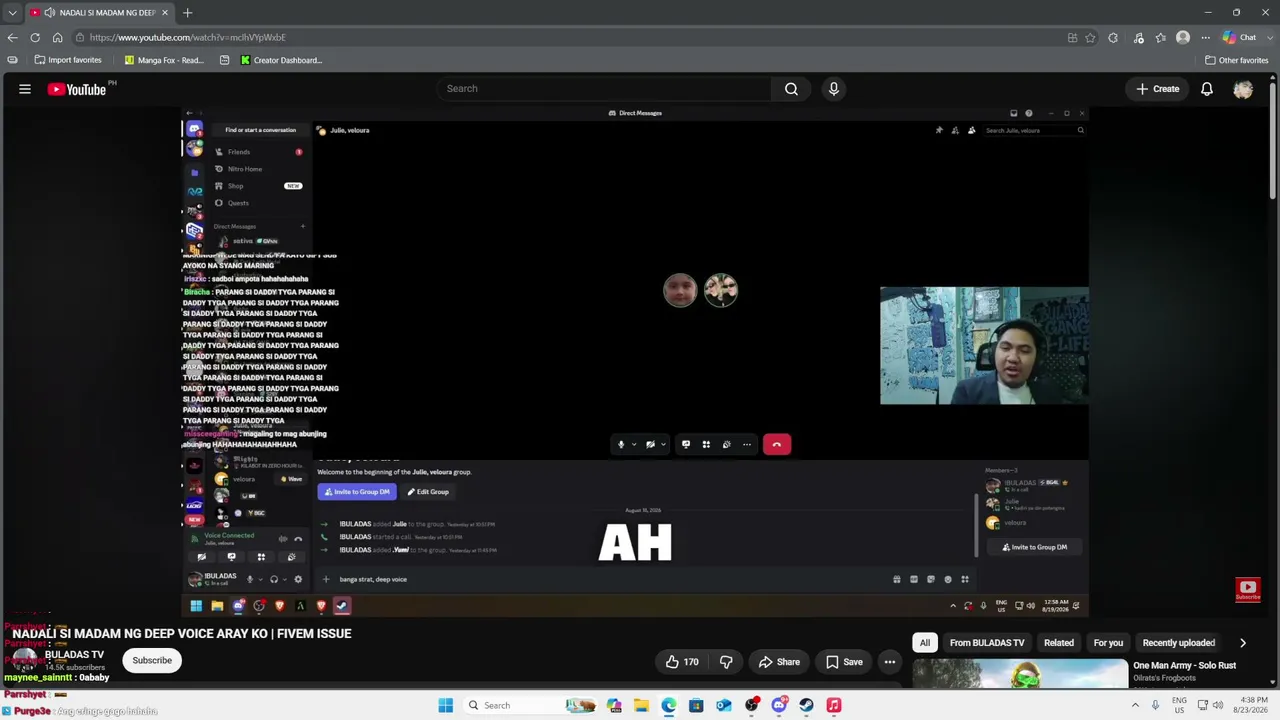Click the YouTube search magnifier button
1280x720 pixels.
[791, 89]
